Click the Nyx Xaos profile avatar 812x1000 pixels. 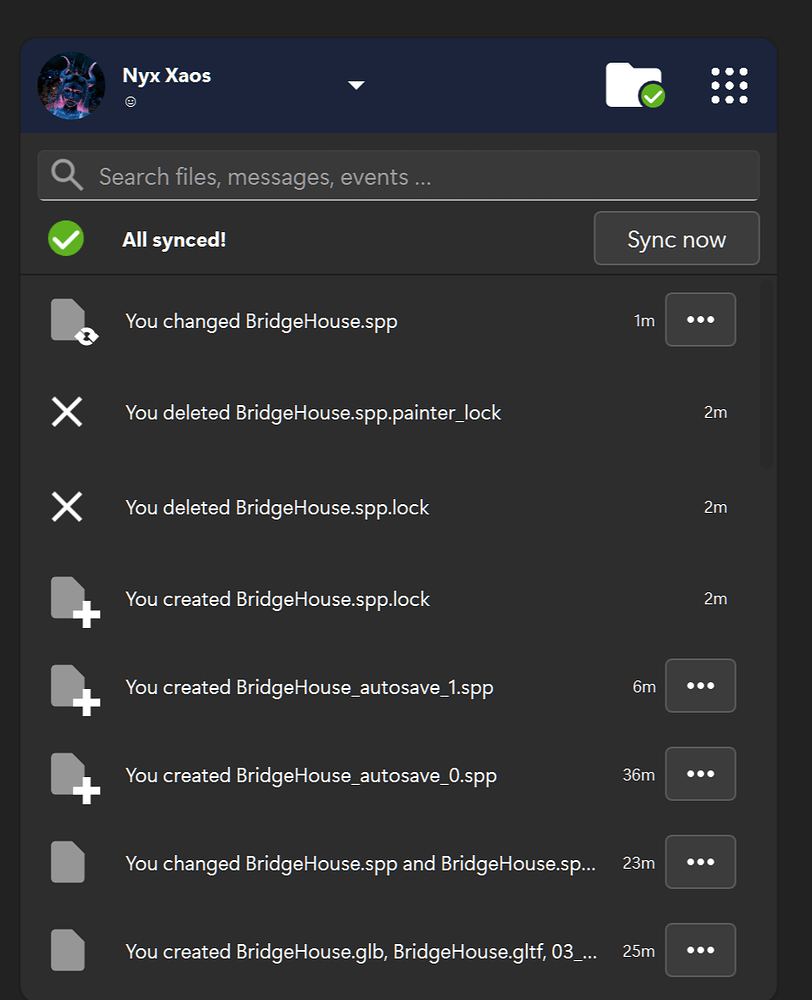(72, 86)
